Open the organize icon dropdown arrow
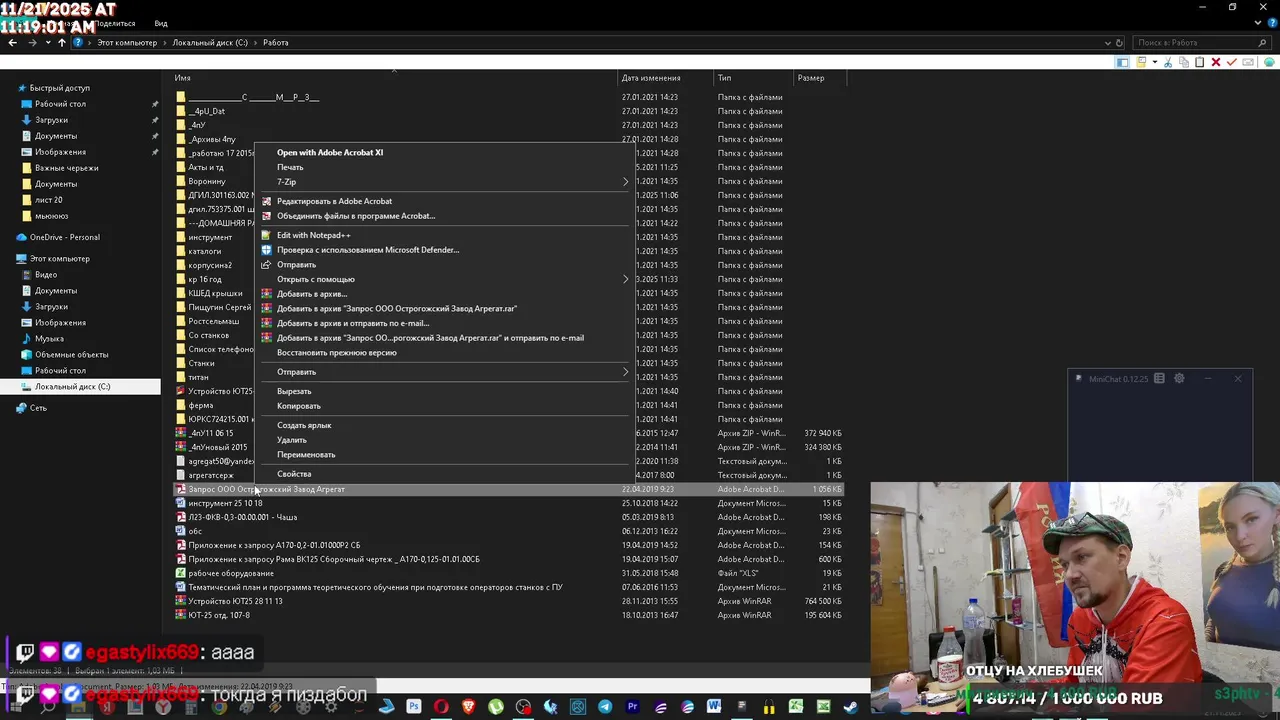 [1155, 62]
